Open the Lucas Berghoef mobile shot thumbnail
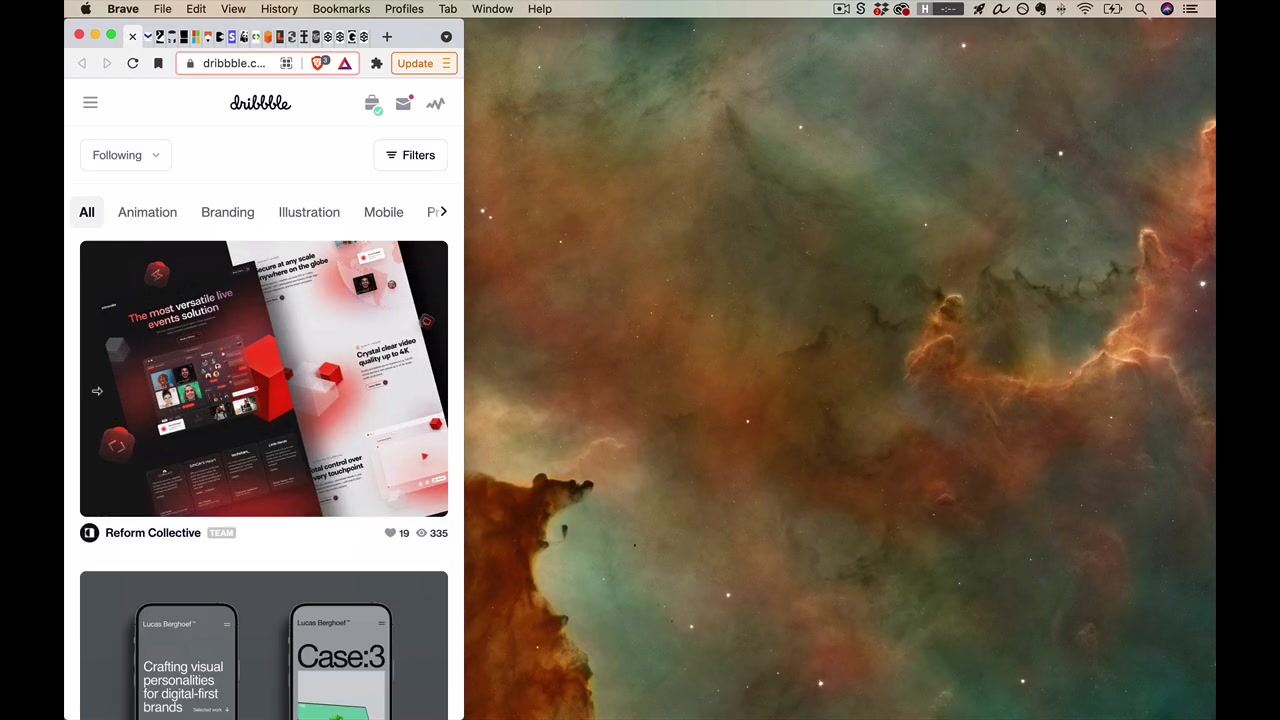This screenshot has height=720, width=1280. pos(264,645)
